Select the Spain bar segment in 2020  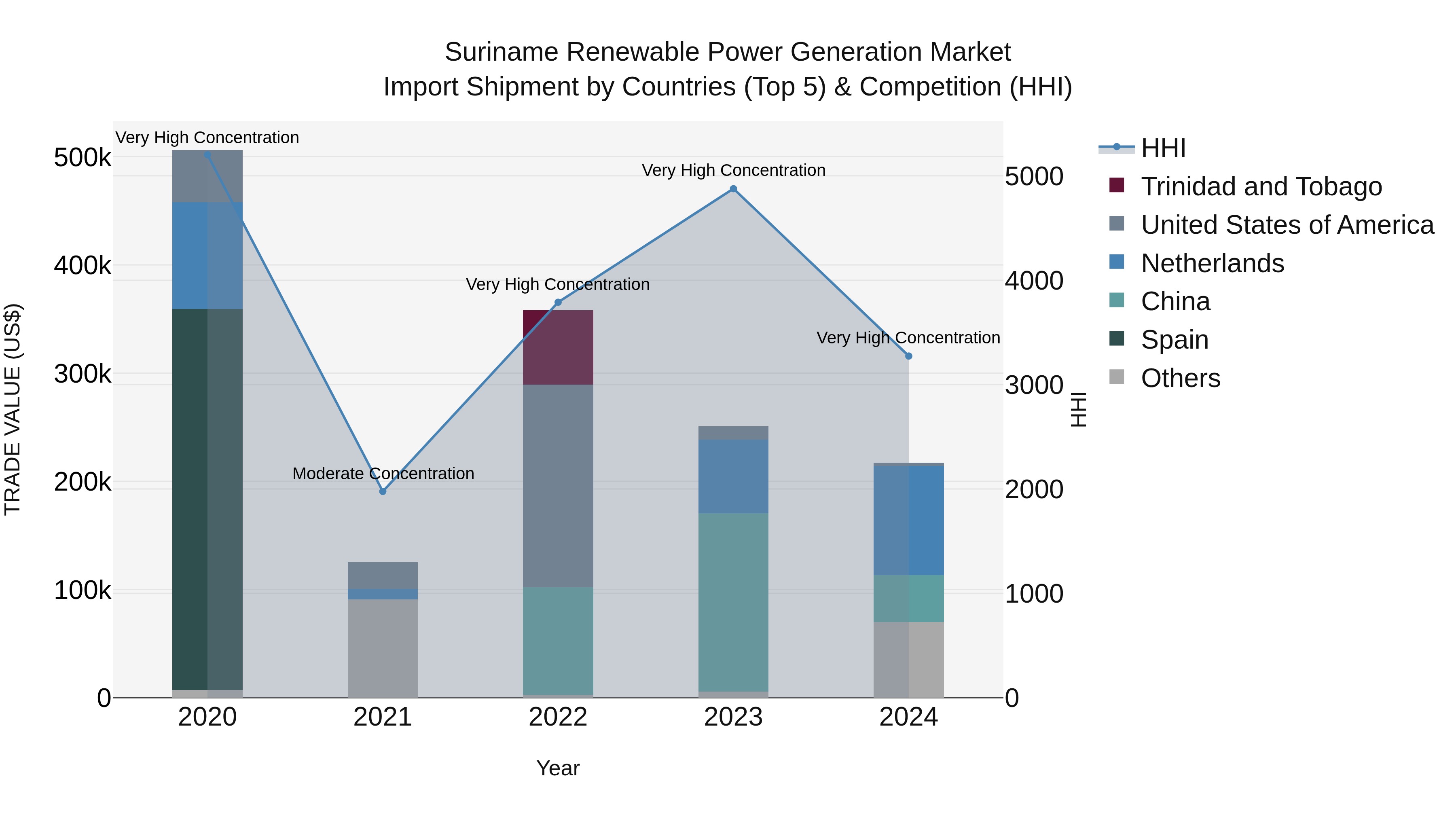coord(207,499)
